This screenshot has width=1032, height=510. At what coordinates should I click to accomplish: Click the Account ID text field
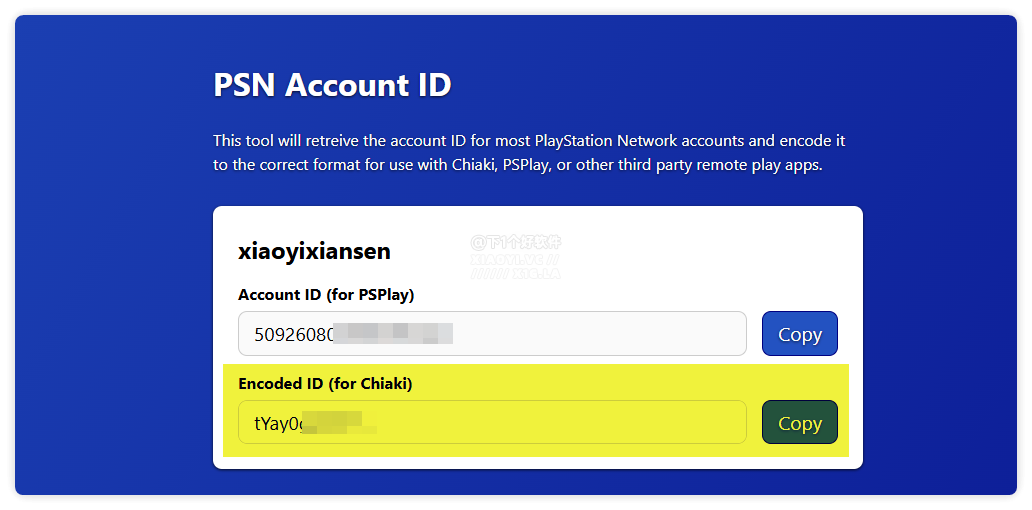coord(600,334)
